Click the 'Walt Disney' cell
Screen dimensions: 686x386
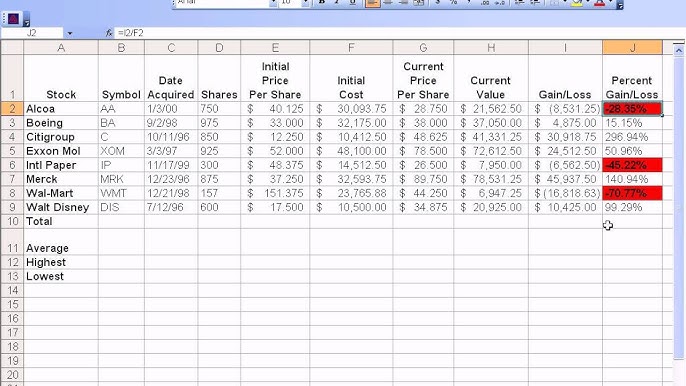coord(61,207)
